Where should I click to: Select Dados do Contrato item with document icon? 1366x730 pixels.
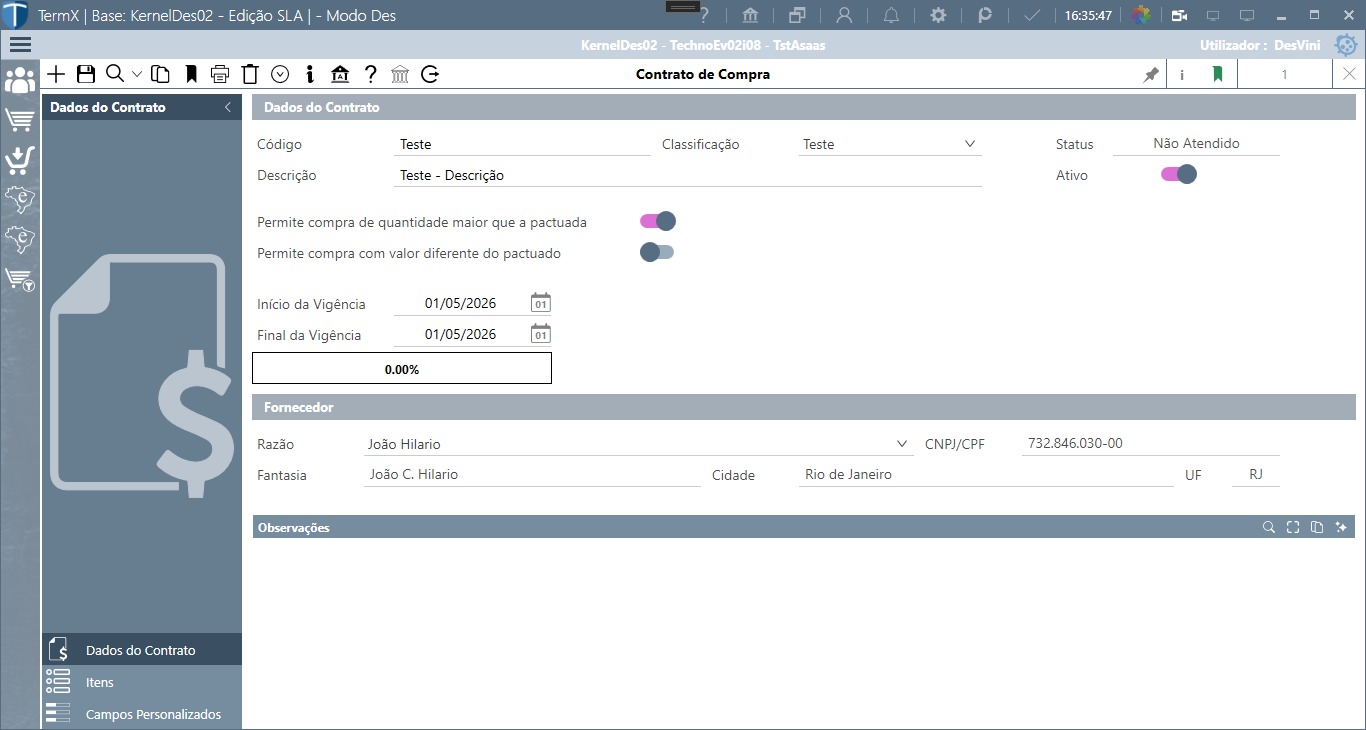click(142, 650)
